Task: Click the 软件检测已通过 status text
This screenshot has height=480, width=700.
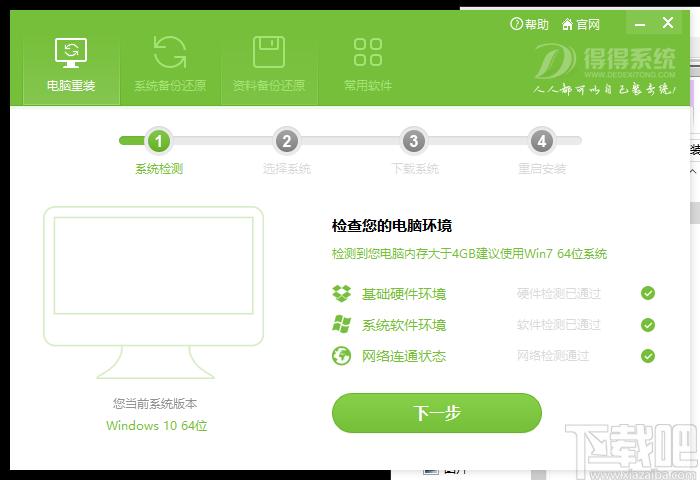Action: point(558,325)
